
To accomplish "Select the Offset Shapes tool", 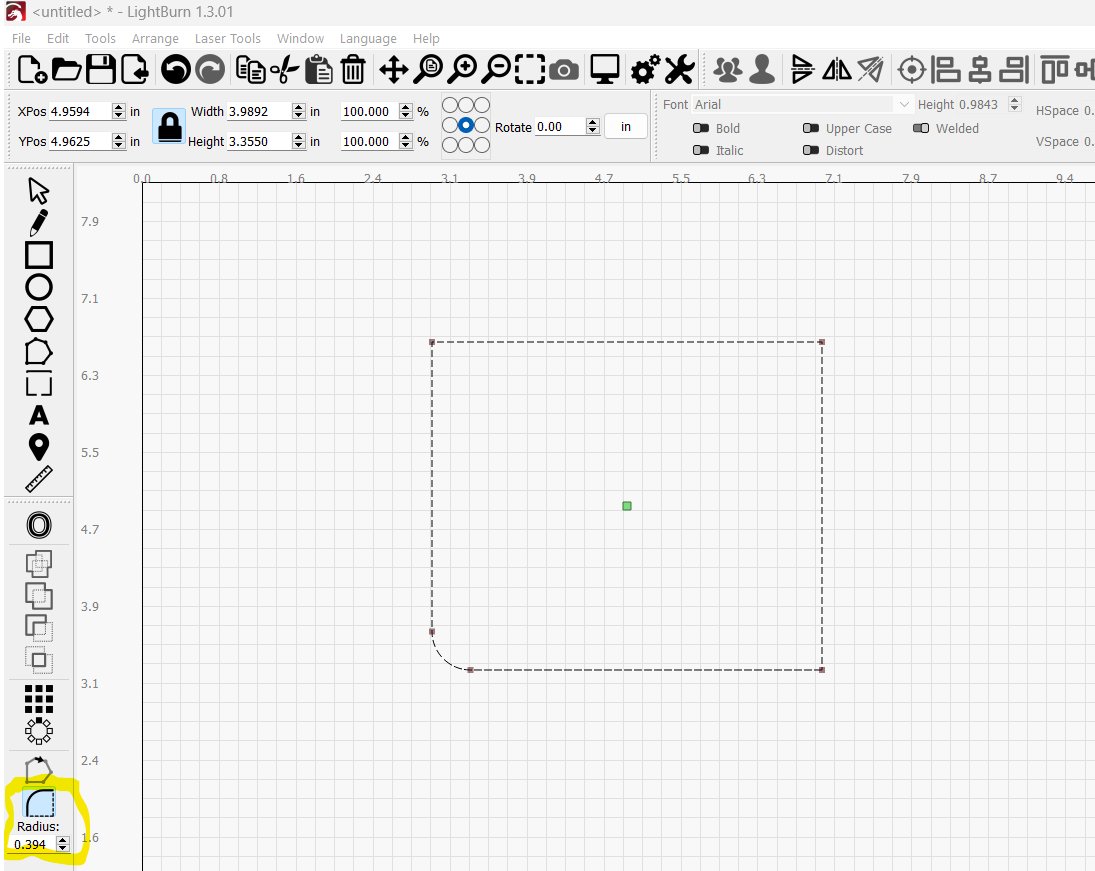I will [x=39, y=525].
